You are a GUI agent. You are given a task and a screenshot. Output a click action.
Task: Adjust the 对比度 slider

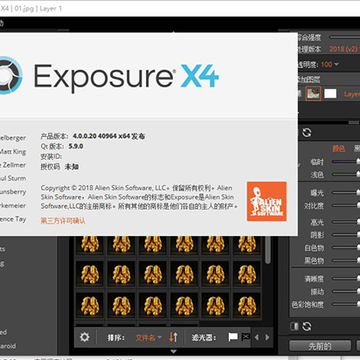pos(346,205)
